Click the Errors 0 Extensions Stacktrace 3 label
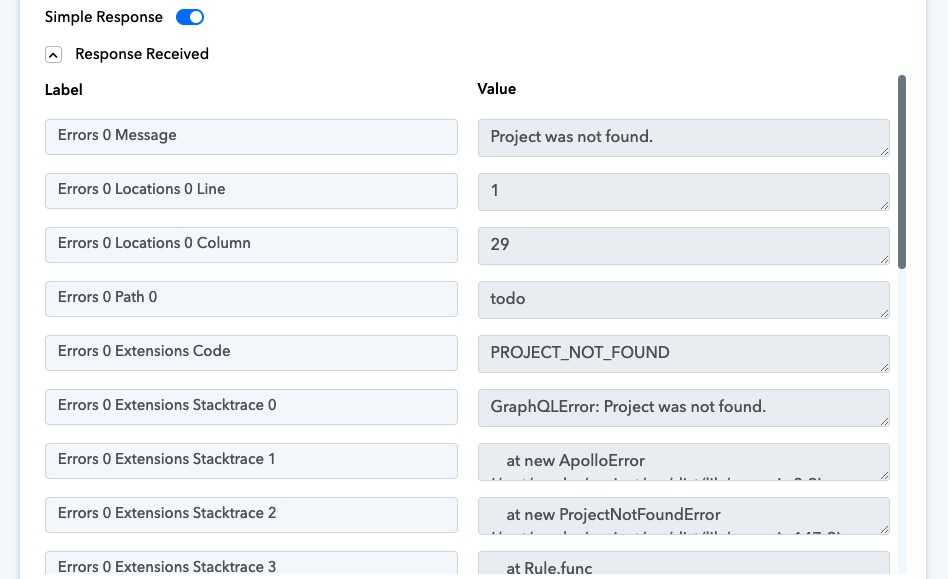The image size is (948, 579). [x=251, y=565]
